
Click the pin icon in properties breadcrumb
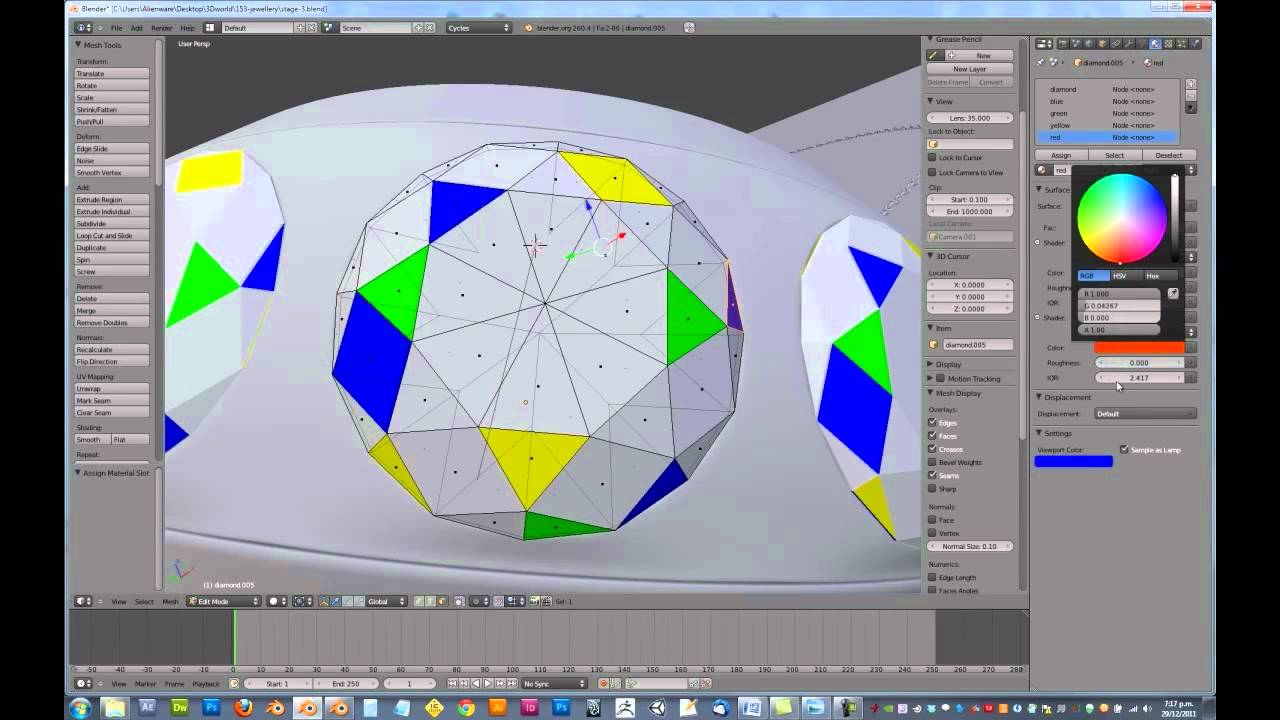point(1041,62)
